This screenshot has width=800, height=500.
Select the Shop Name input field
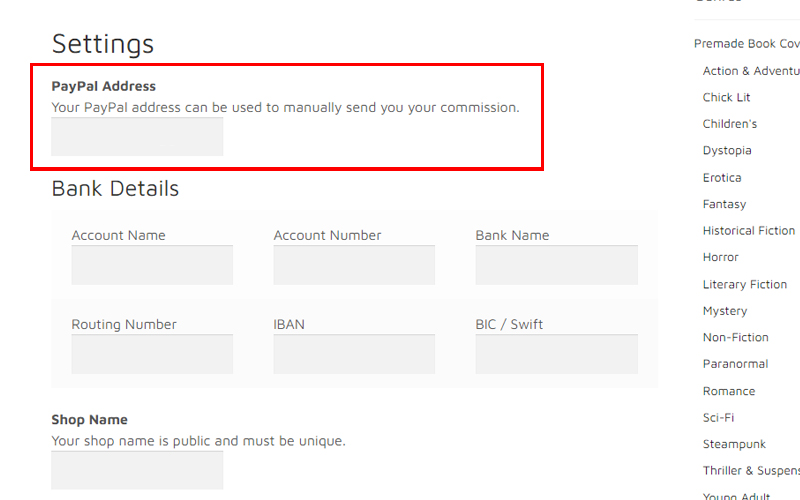137,470
